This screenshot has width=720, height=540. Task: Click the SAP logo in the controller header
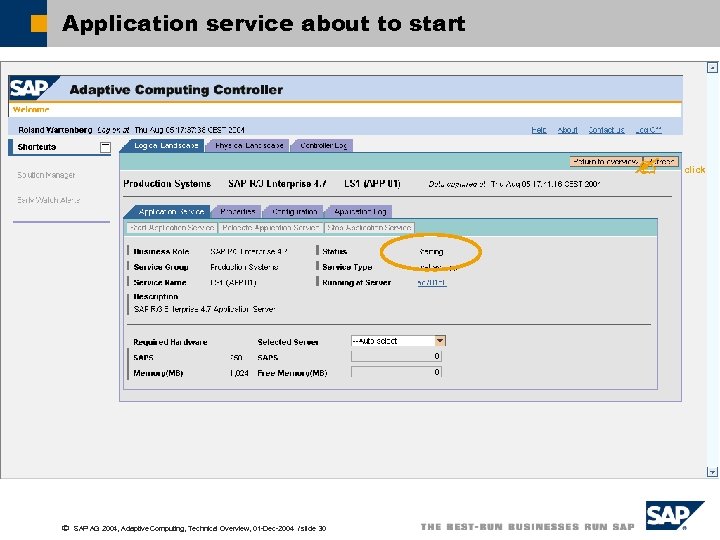(x=33, y=88)
